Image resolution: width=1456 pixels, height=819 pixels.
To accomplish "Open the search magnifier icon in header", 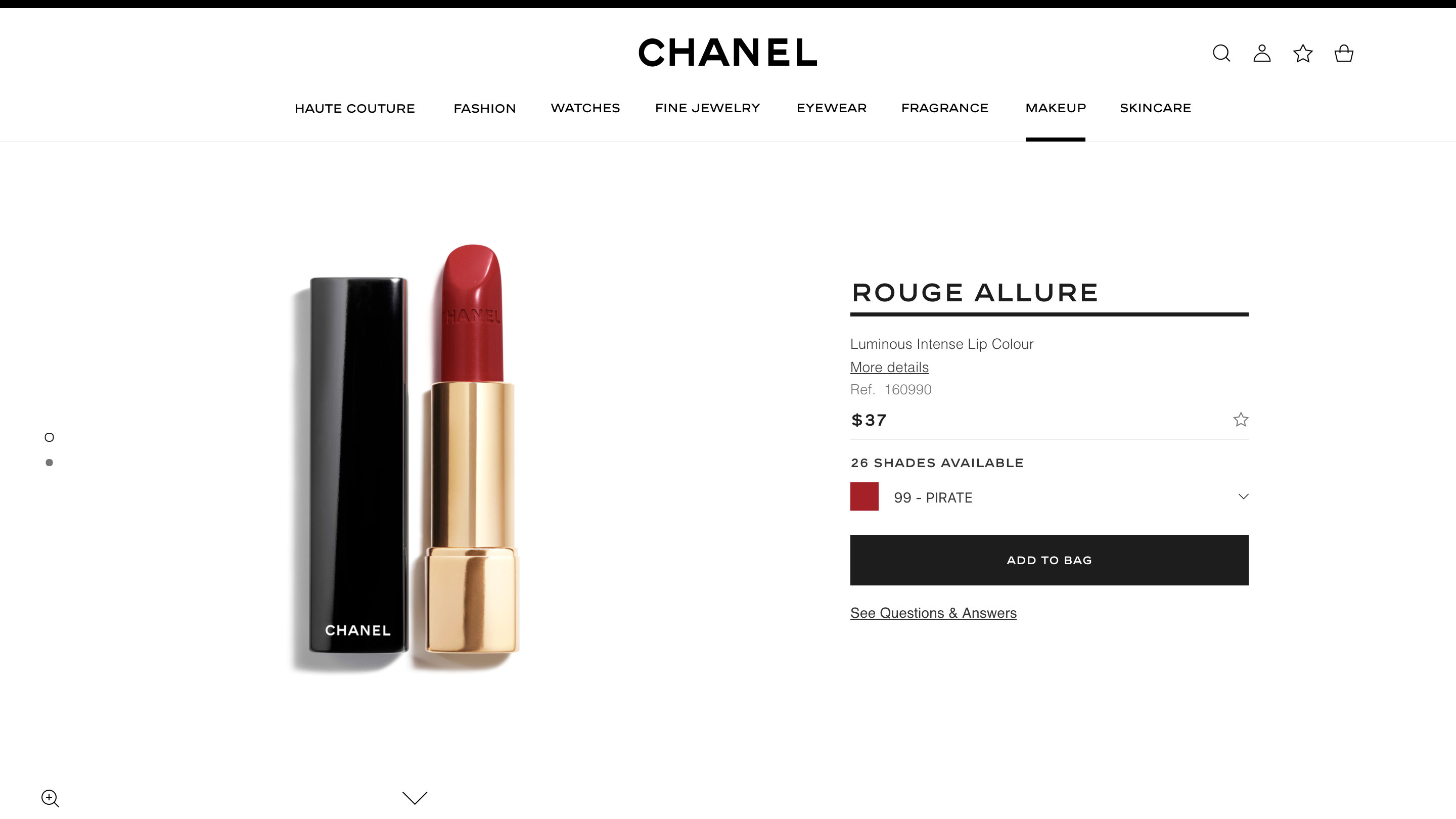I will click(x=1221, y=53).
